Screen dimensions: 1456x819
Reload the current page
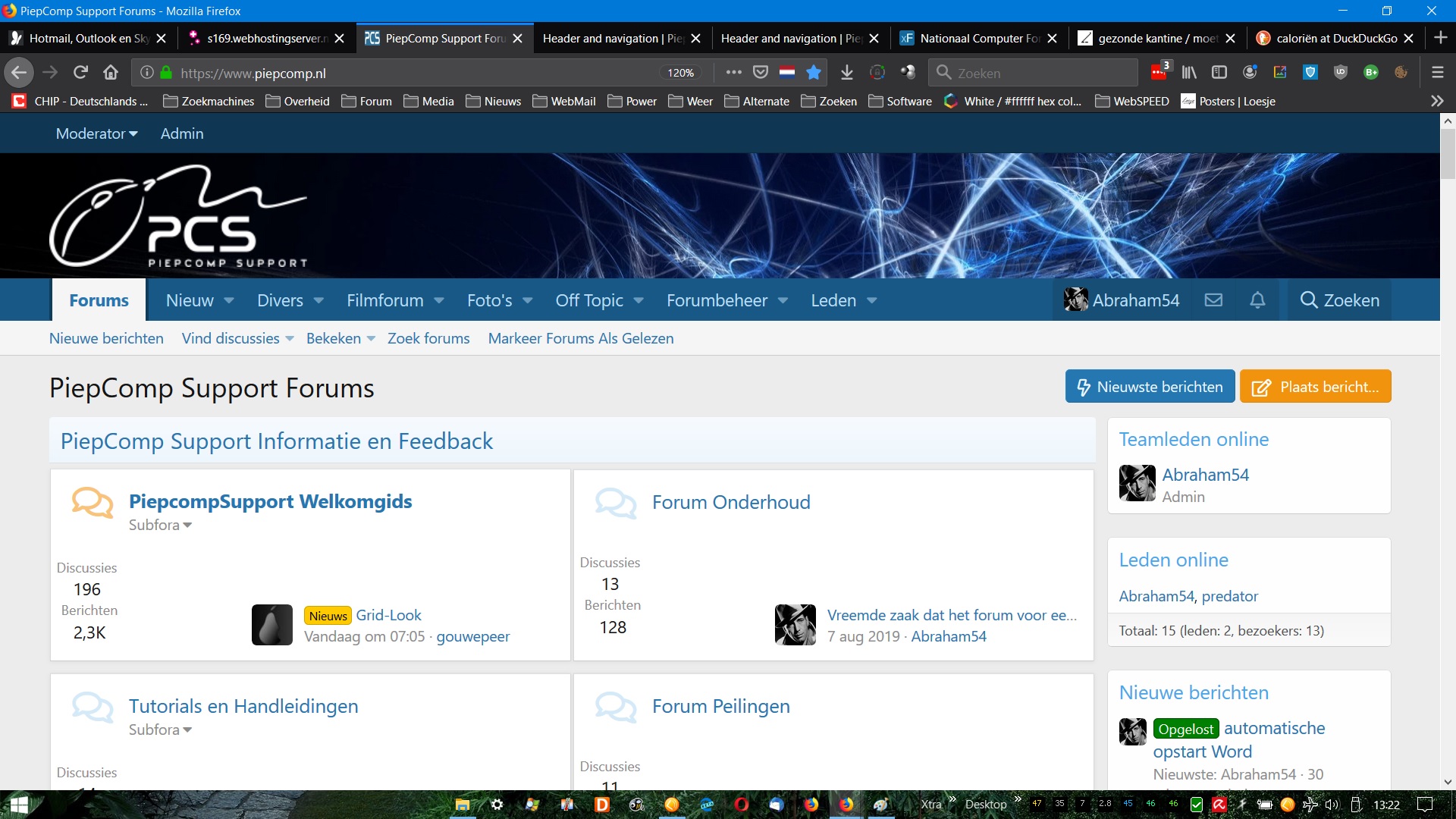click(x=80, y=73)
